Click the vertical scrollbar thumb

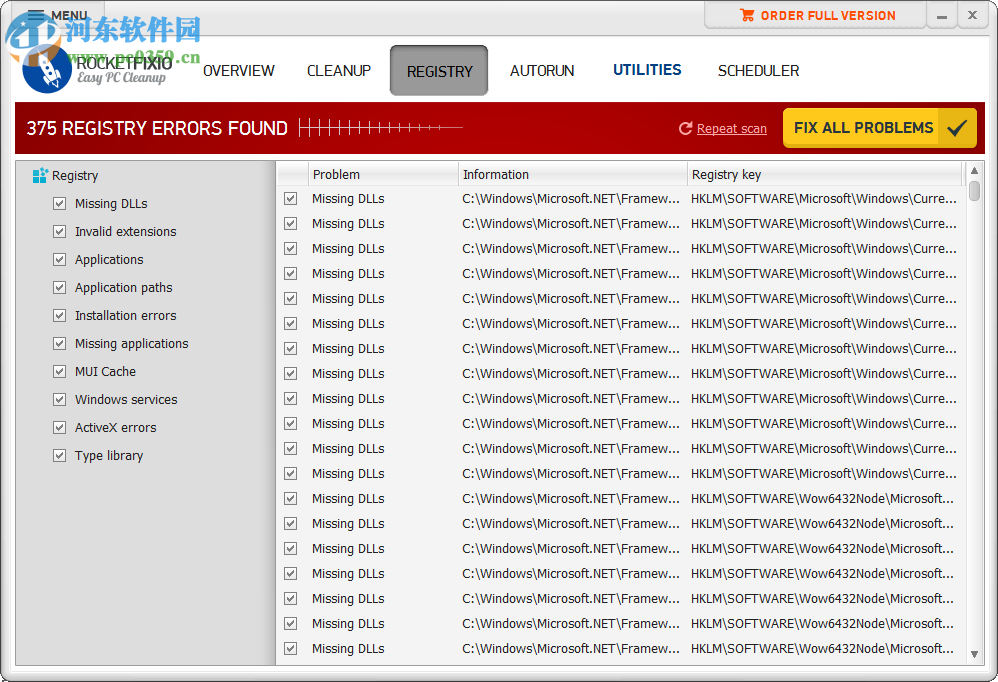pyautogui.click(x=974, y=191)
